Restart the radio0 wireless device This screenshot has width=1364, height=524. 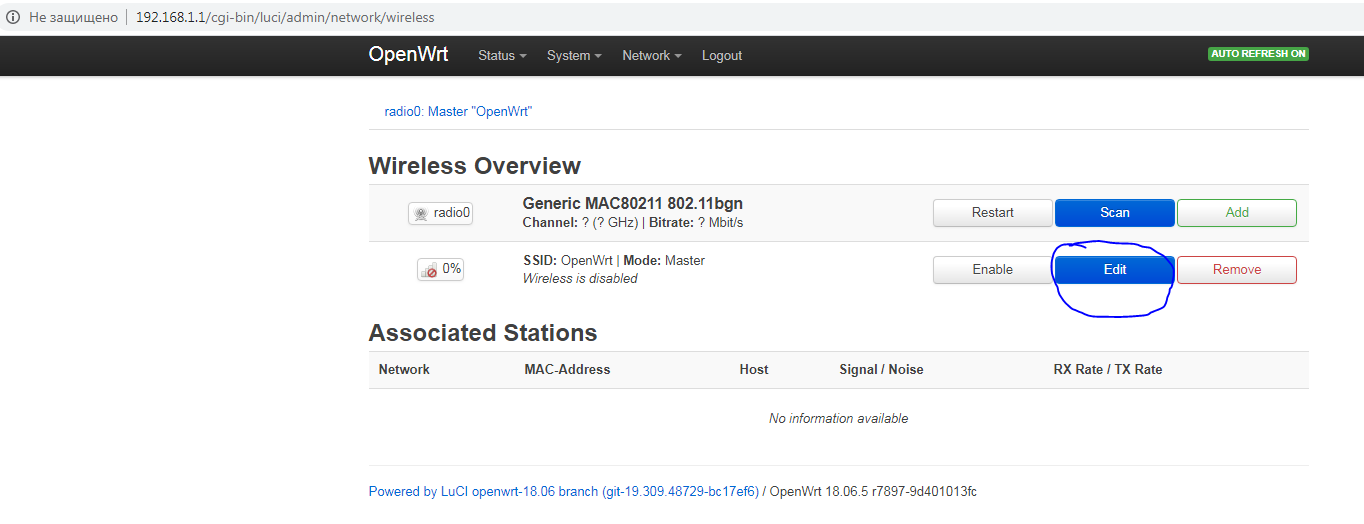992,213
